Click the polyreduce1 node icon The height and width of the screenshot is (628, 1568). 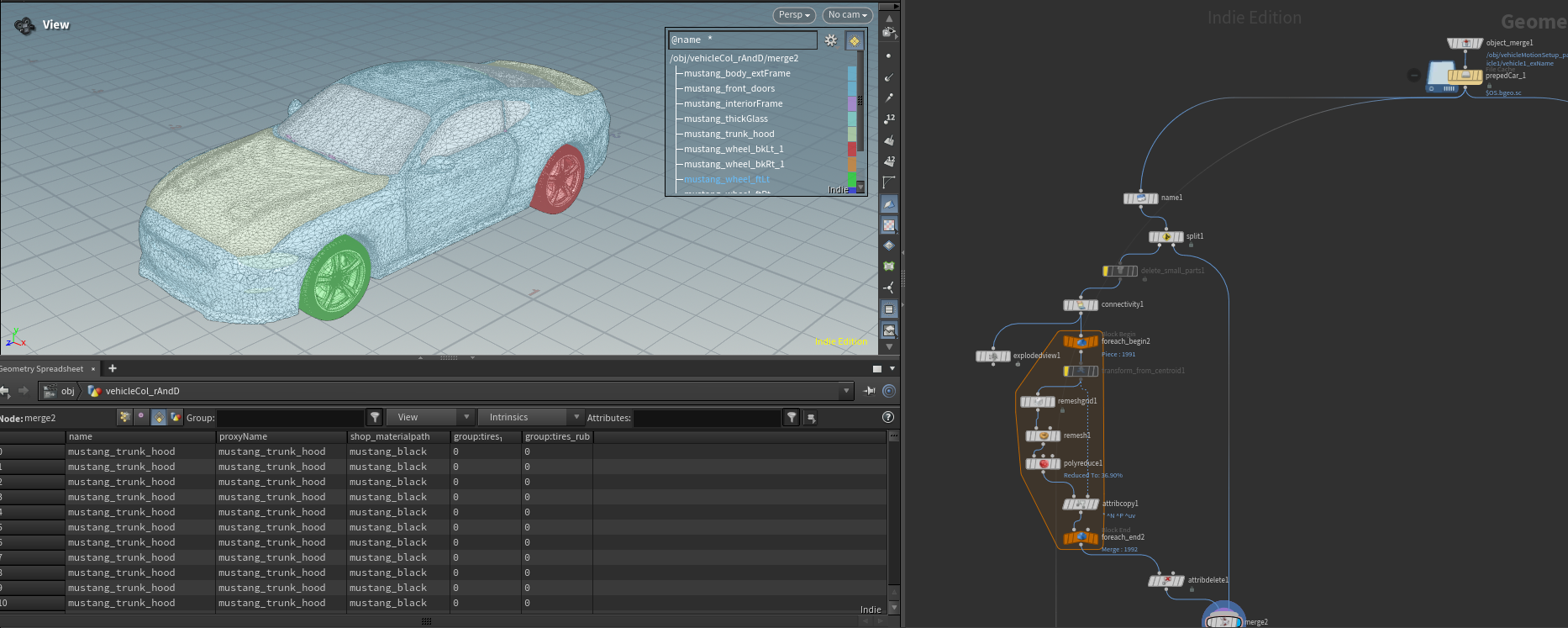1043,463
